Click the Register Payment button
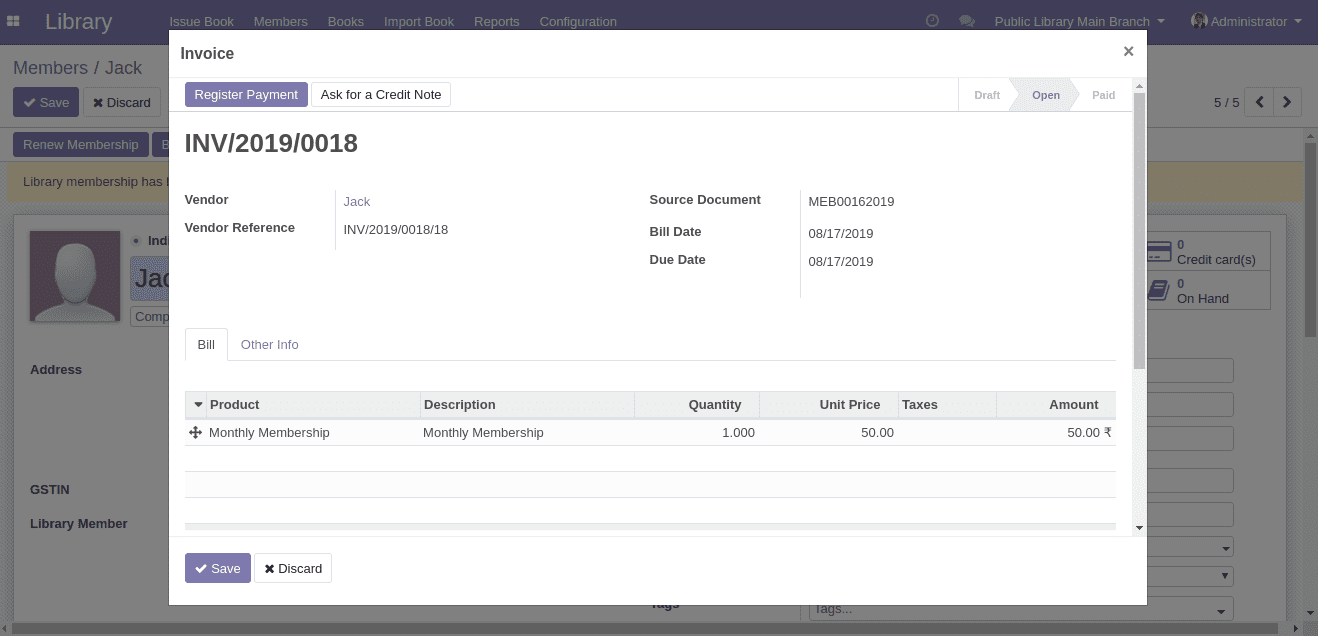This screenshot has height=636, width=1318. (x=246, y=94)
